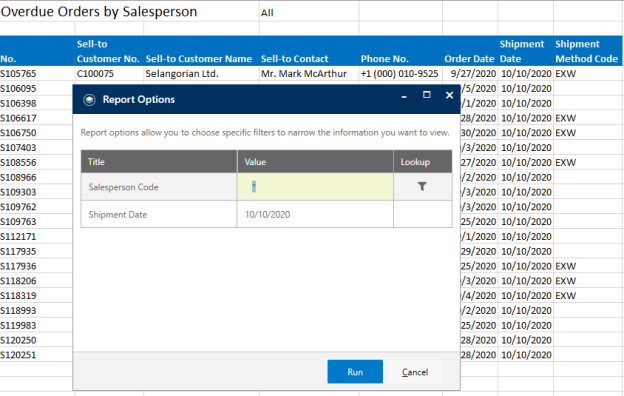Select the Overdue Orders by Salesperson title cell

tap(129, 12)
